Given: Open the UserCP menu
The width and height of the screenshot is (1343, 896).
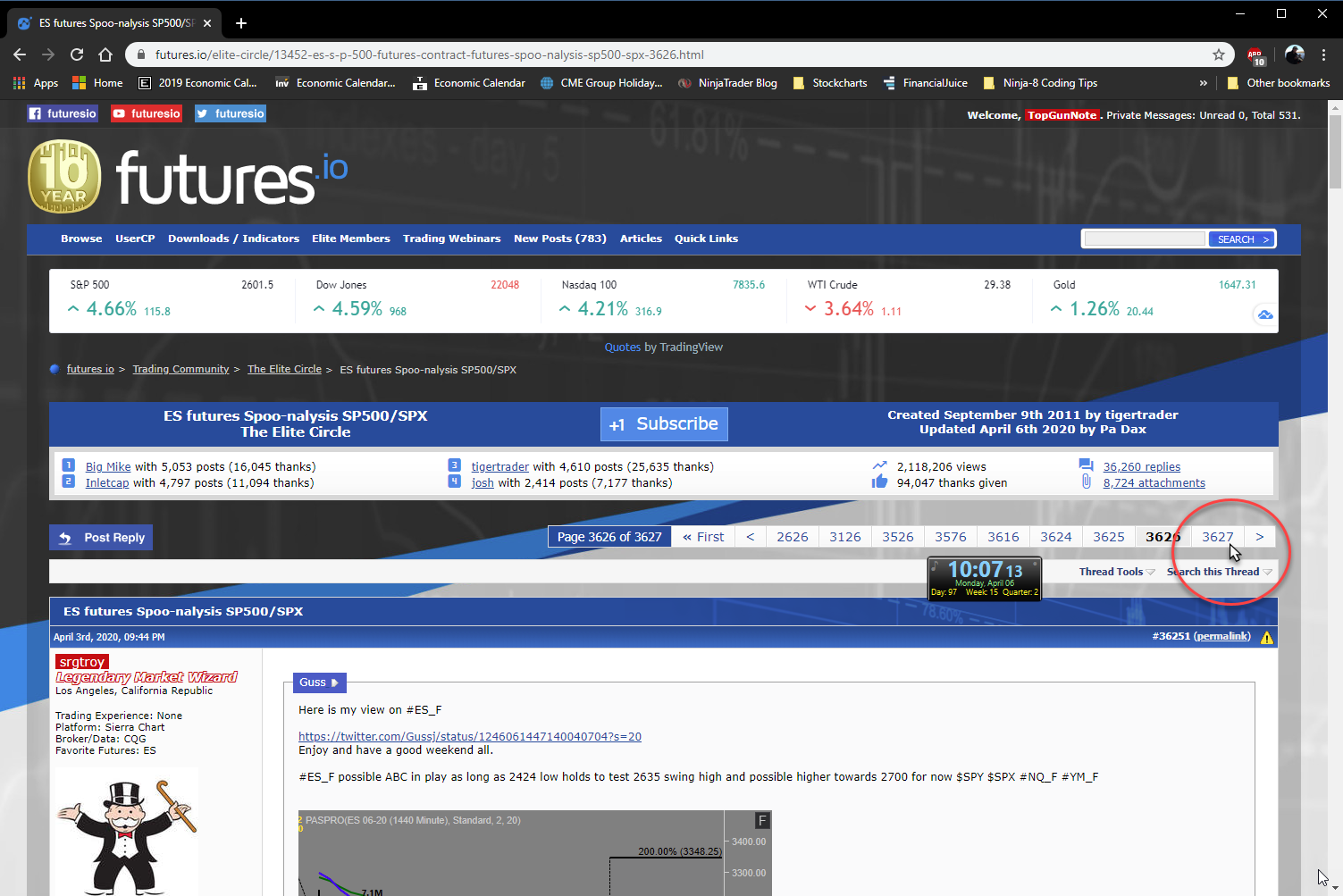Looking at the screenshot, I should (135, 239).
